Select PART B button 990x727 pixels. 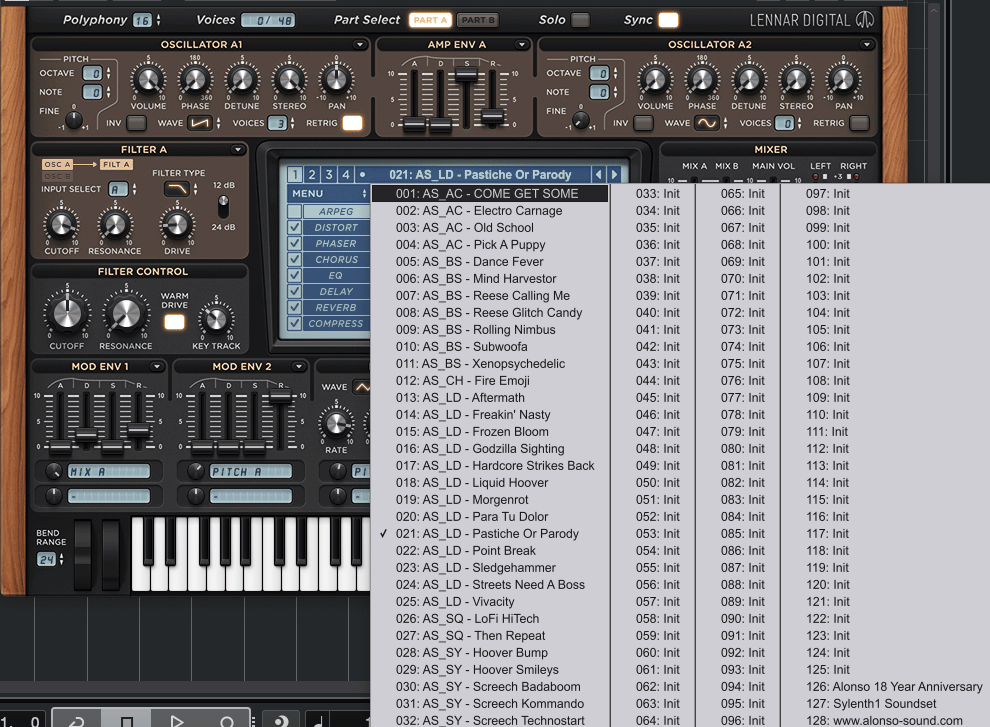point(477,20)
